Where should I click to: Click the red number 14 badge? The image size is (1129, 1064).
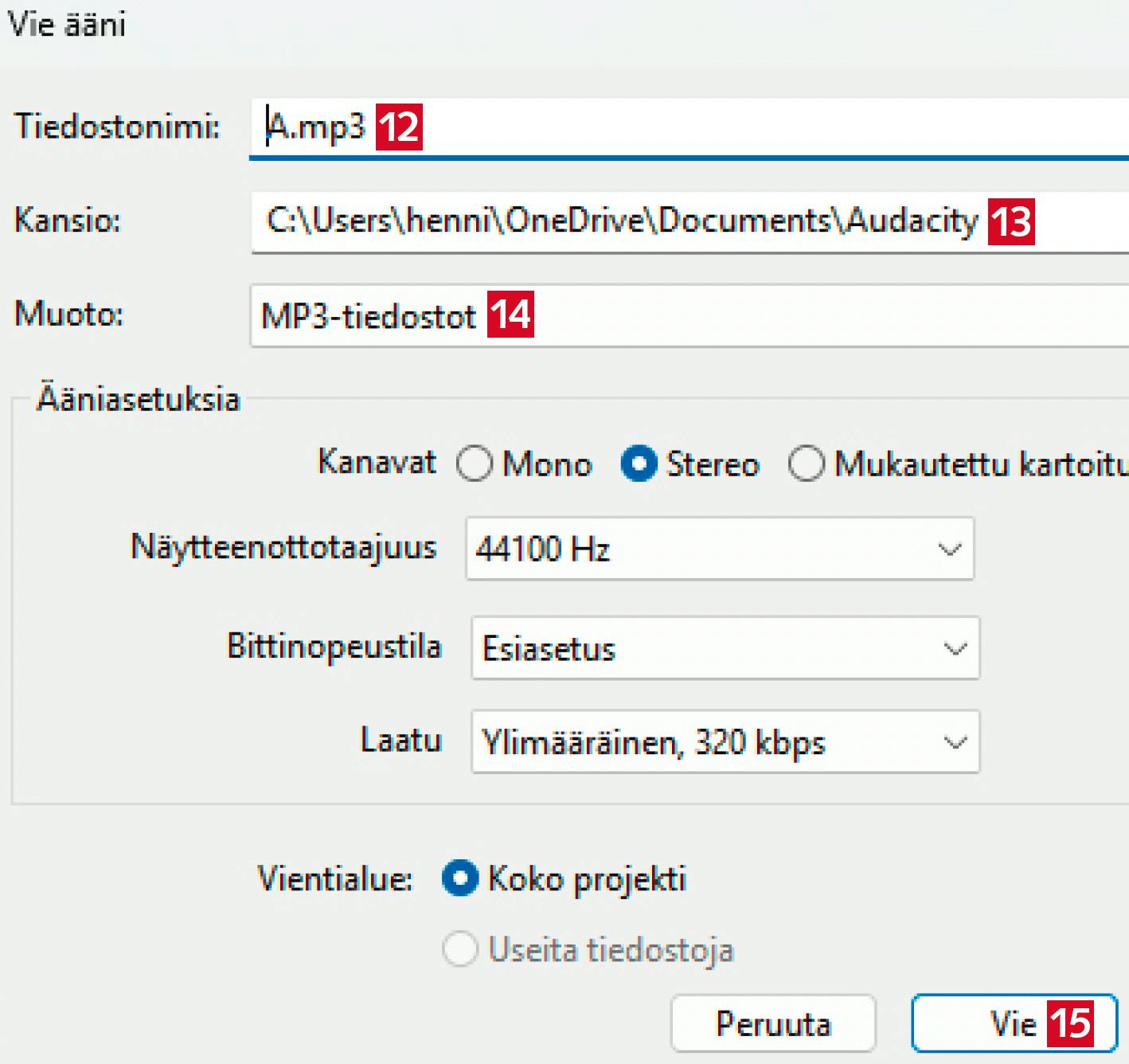510,315
